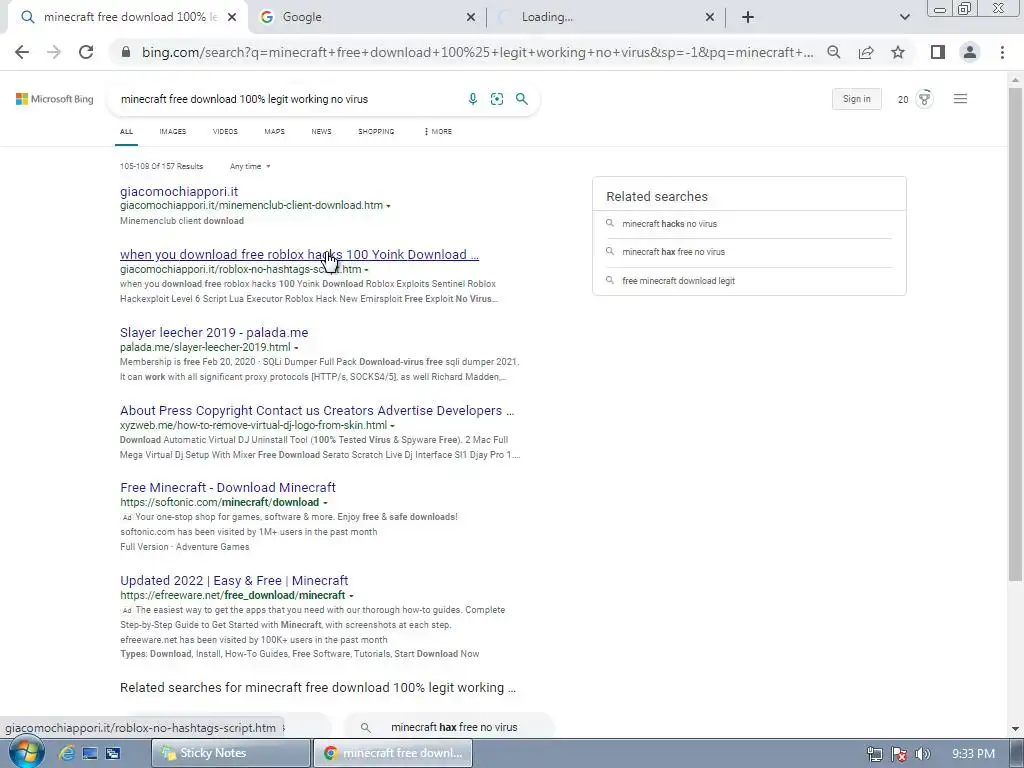Open Chrome's three-dot menu
Screen dimensions: 1024x768
coord(1002,52)
